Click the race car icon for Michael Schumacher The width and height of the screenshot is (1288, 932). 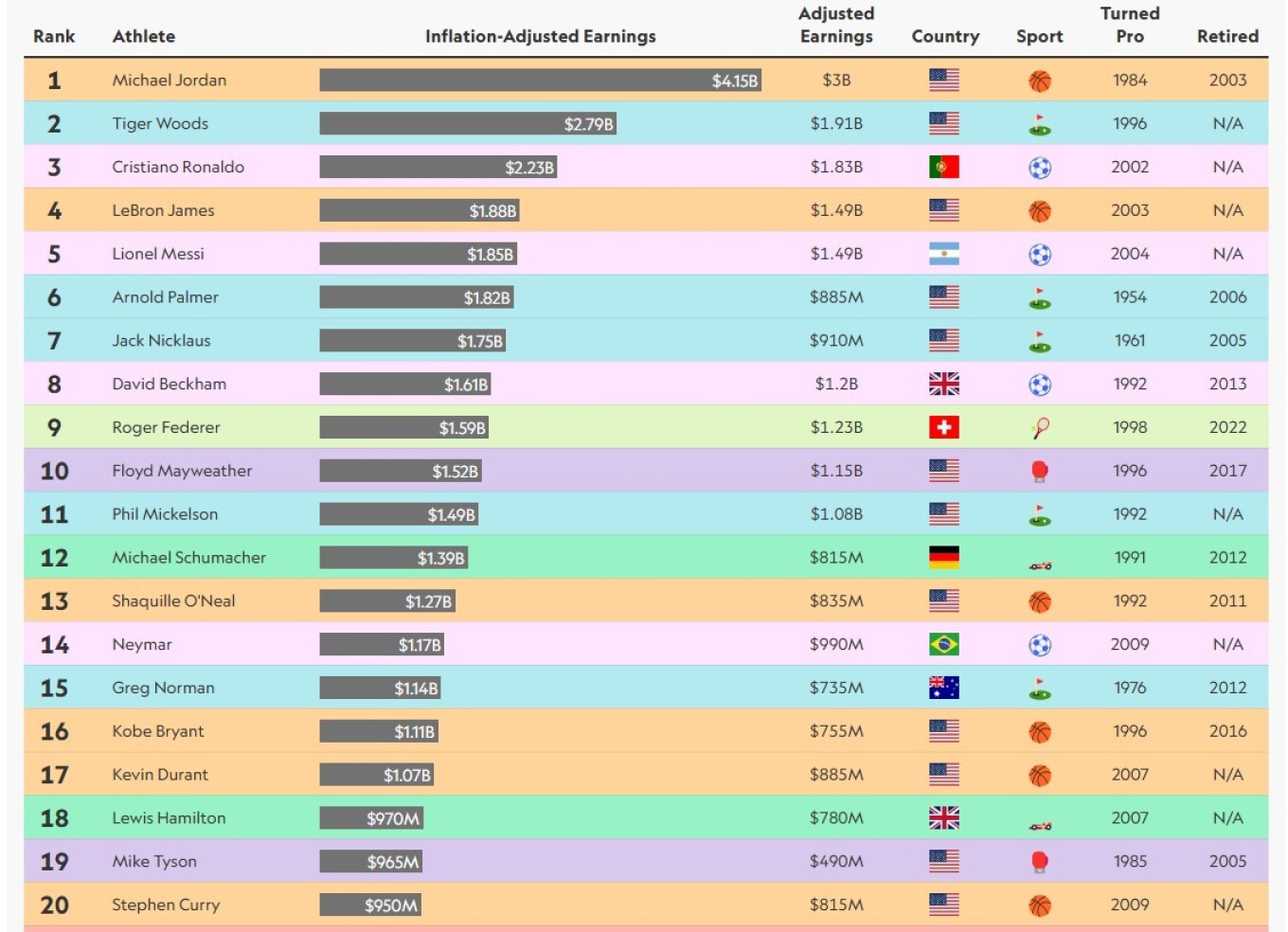[x=1040, y=565]
